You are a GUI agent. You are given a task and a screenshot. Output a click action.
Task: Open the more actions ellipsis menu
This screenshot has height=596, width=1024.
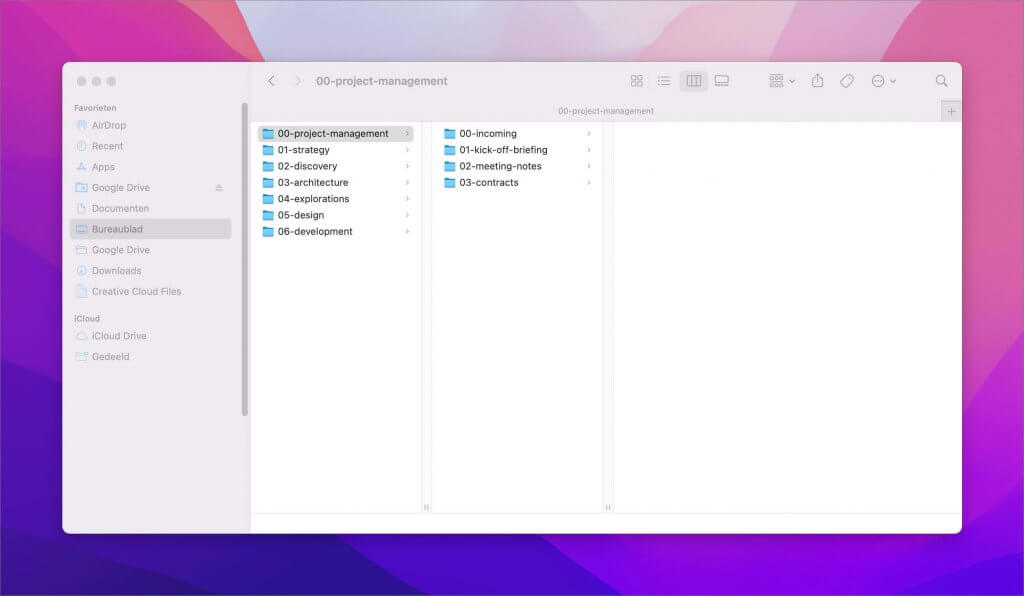(884, 81)
